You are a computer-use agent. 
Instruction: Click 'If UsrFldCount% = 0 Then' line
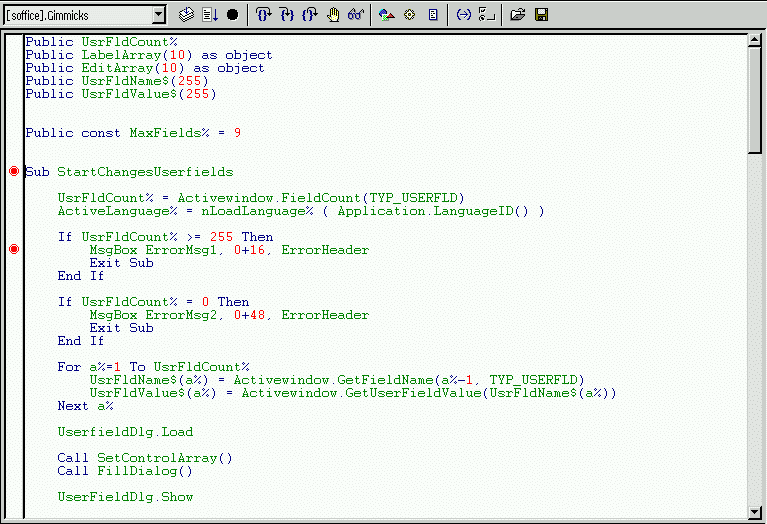(153, 302)
